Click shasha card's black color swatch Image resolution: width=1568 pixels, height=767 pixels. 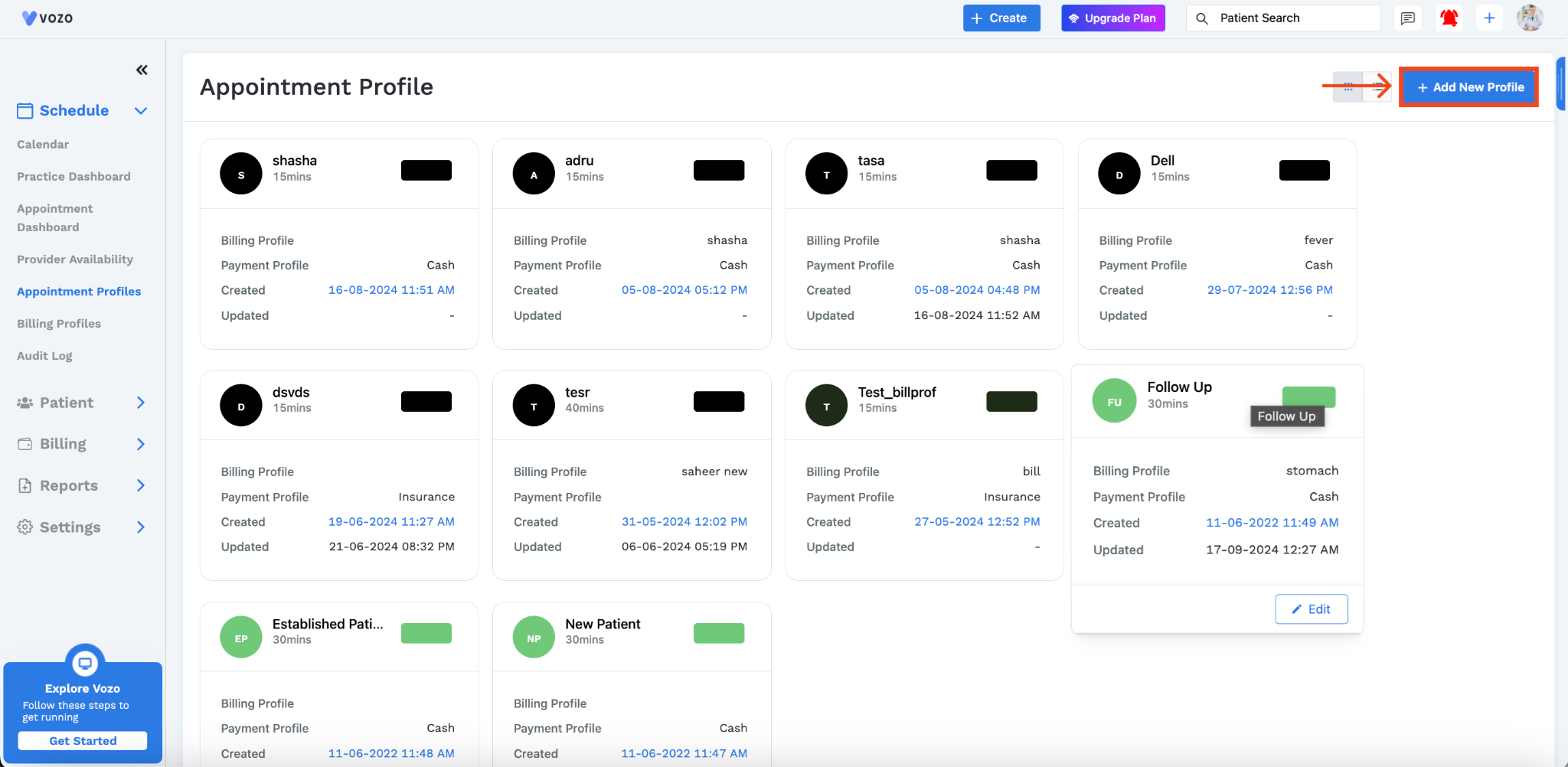click(426, 170)
